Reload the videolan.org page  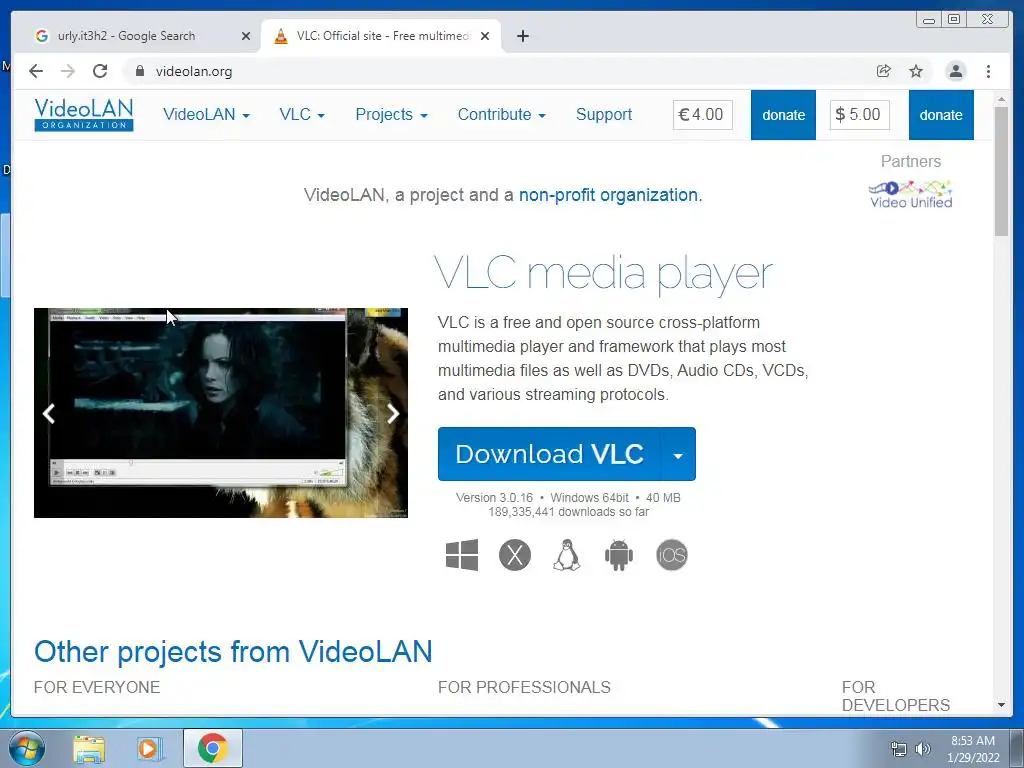click(x=100, y=71)
